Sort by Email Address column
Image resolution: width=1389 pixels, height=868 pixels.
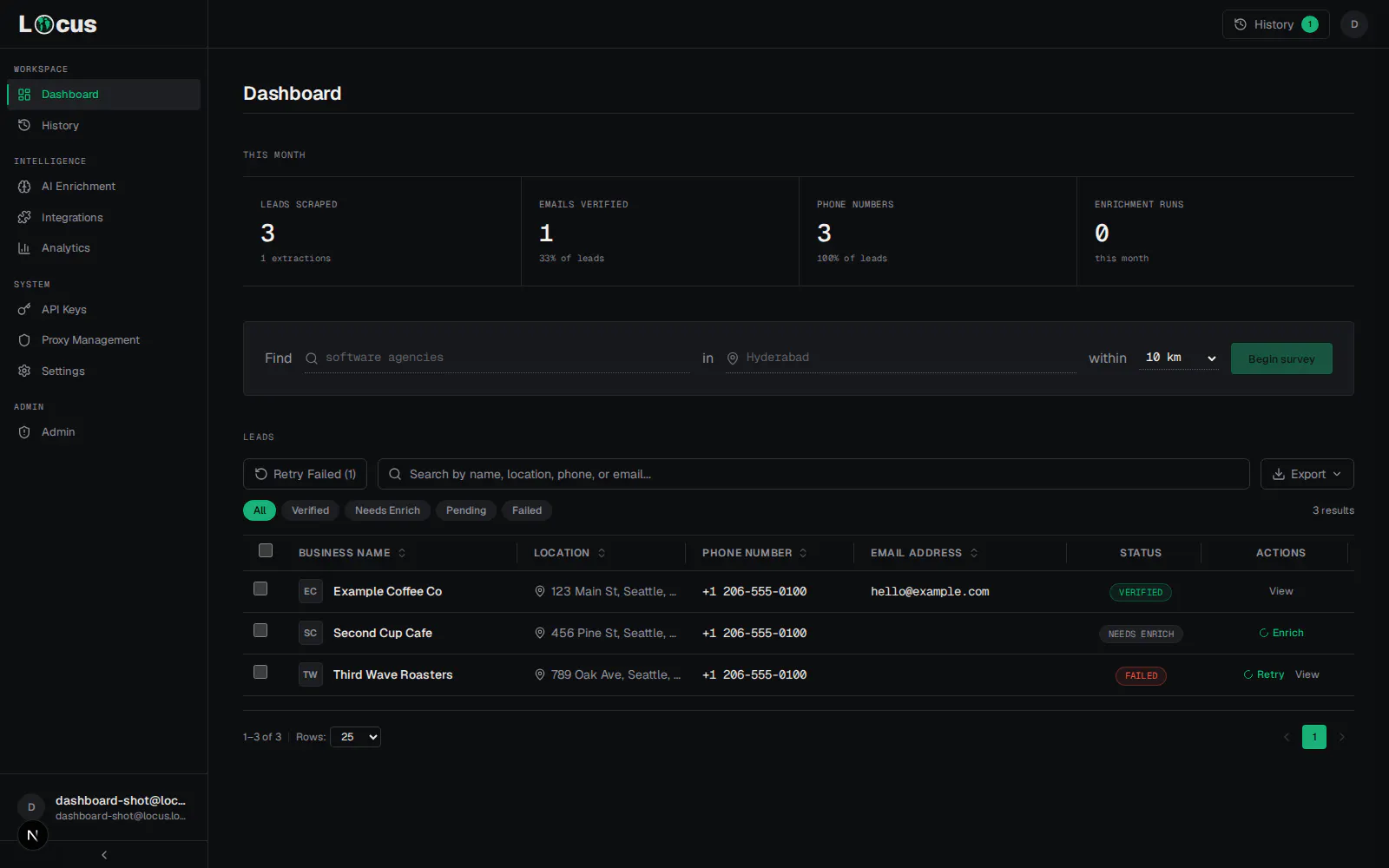[925, 553]
